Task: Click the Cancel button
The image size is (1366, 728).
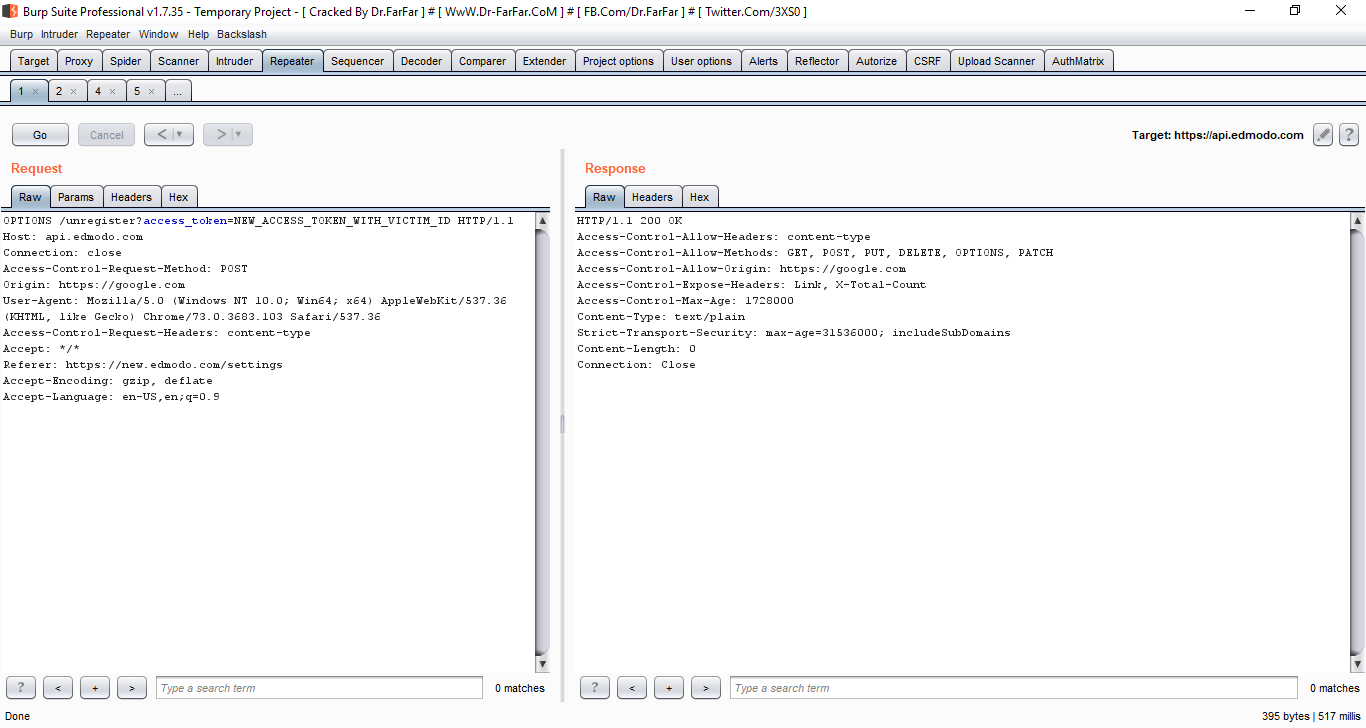Action: click(107, 135)
